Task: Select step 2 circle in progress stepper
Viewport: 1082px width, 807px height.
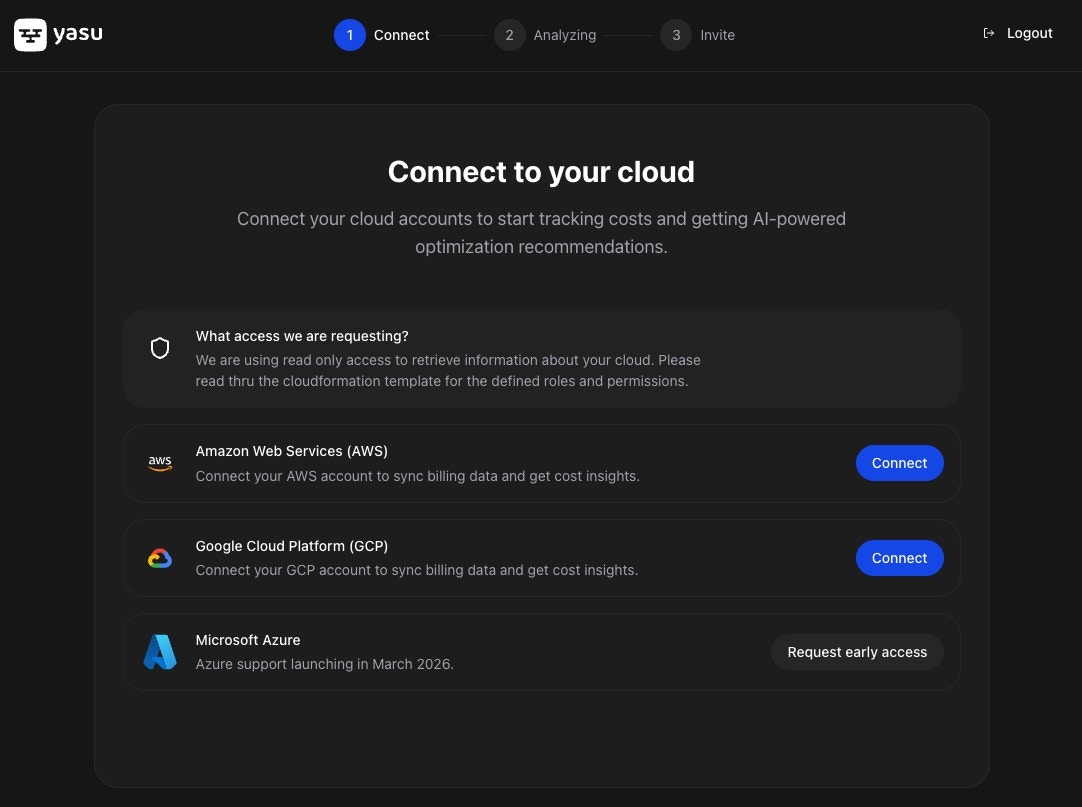Action: tap(509, 35)
